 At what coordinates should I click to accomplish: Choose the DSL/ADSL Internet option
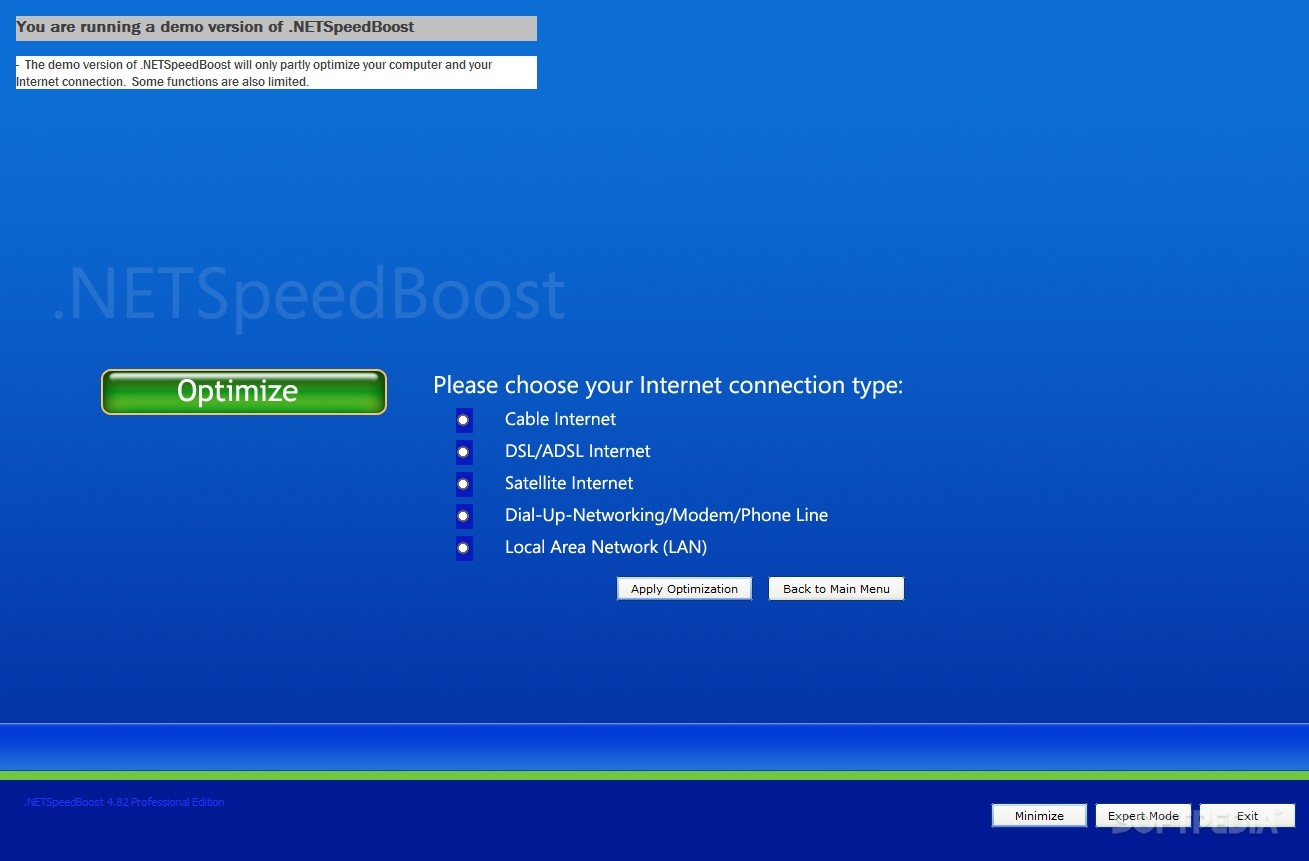(x=464, y=452)
